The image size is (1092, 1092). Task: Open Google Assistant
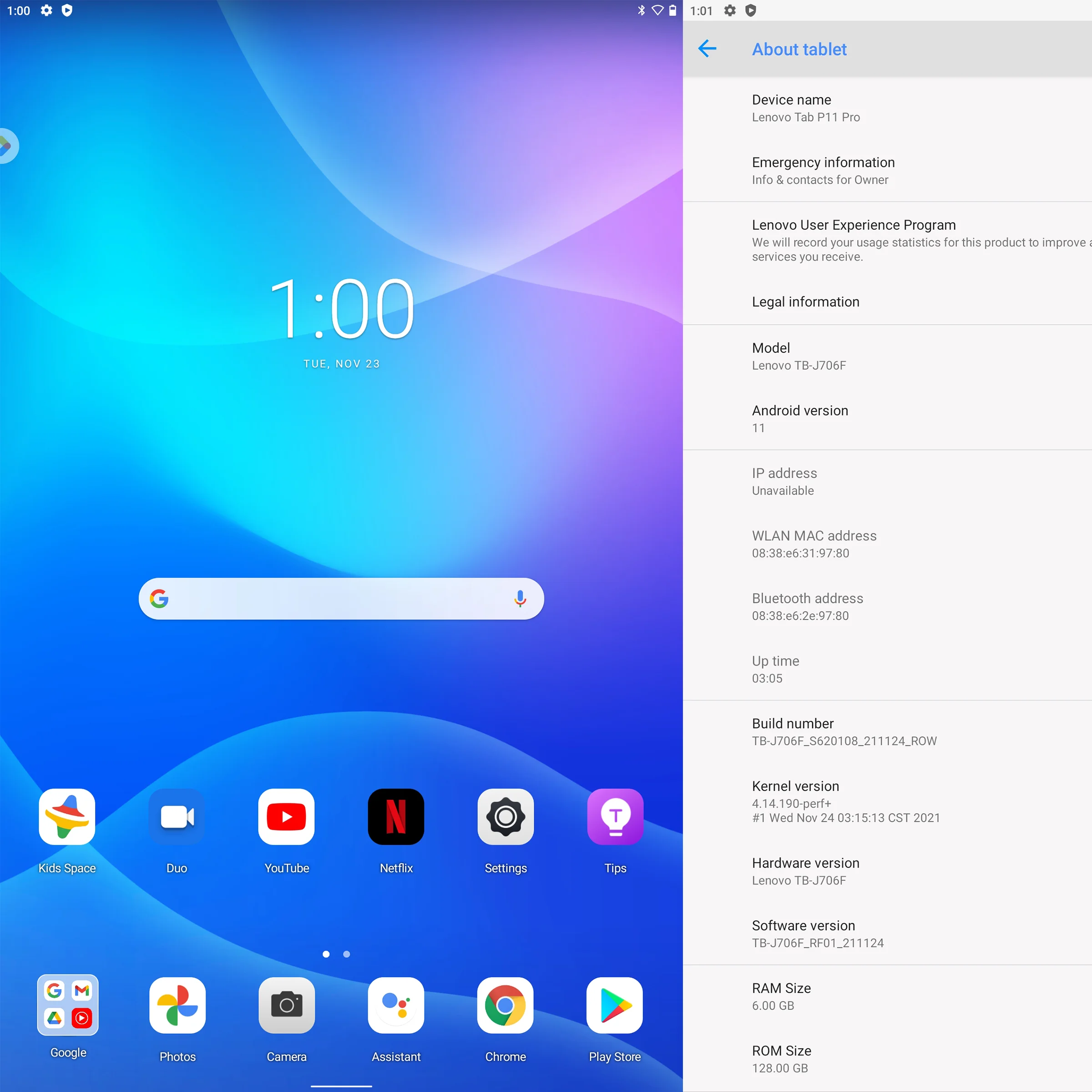pyautogui.click(x=396, y=1005)
